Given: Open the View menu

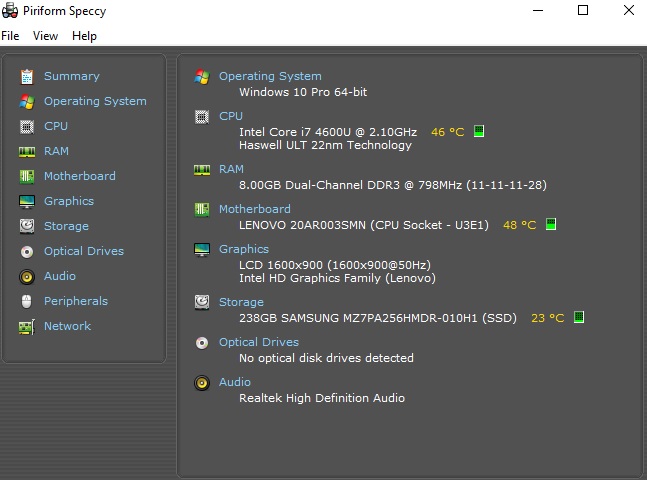Looking at the screenshot, I should click(x=46, y=36).
